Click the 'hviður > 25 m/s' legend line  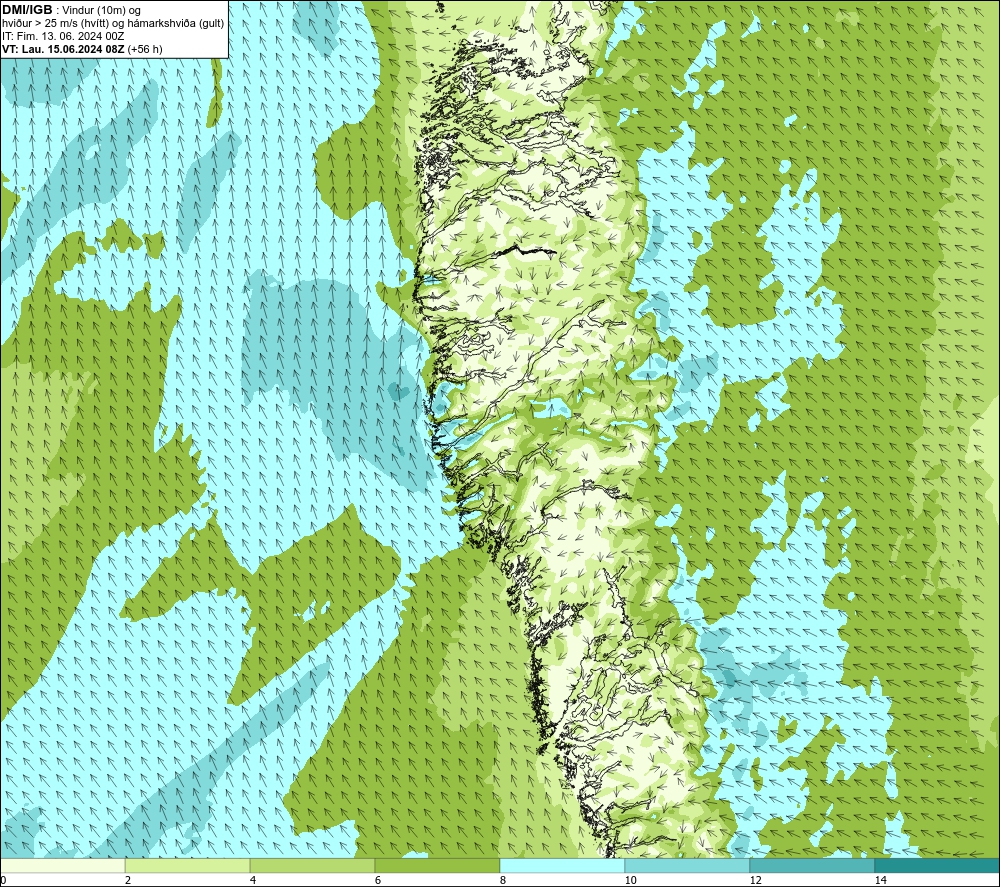pyautogui.click(x=113, y=24)
